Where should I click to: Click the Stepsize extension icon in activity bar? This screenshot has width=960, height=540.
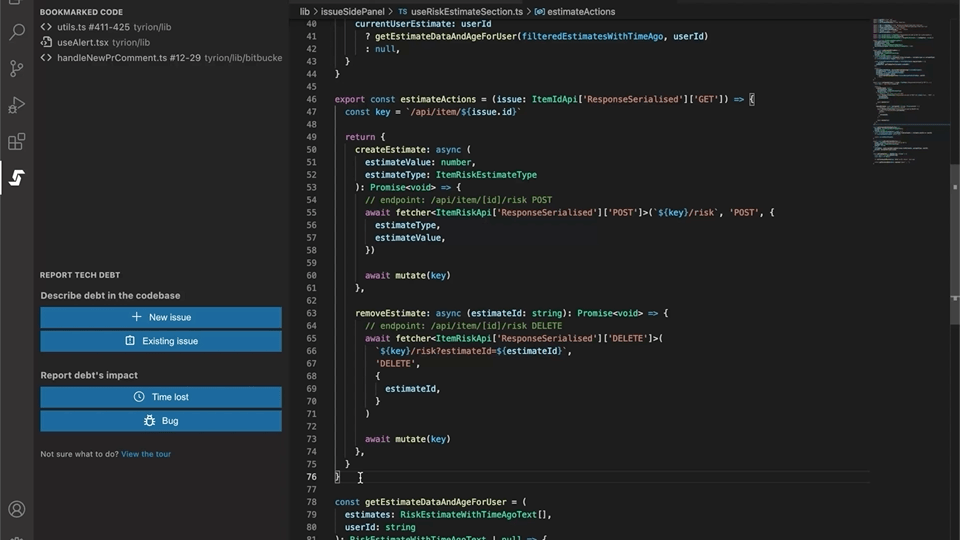[16, 178]
